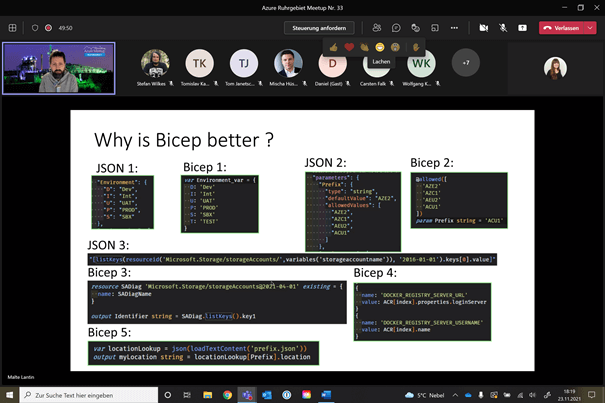Click the microphone tray icon
Image resolution: width=605 pixels, height=403 pixels.
coord(481,395)
